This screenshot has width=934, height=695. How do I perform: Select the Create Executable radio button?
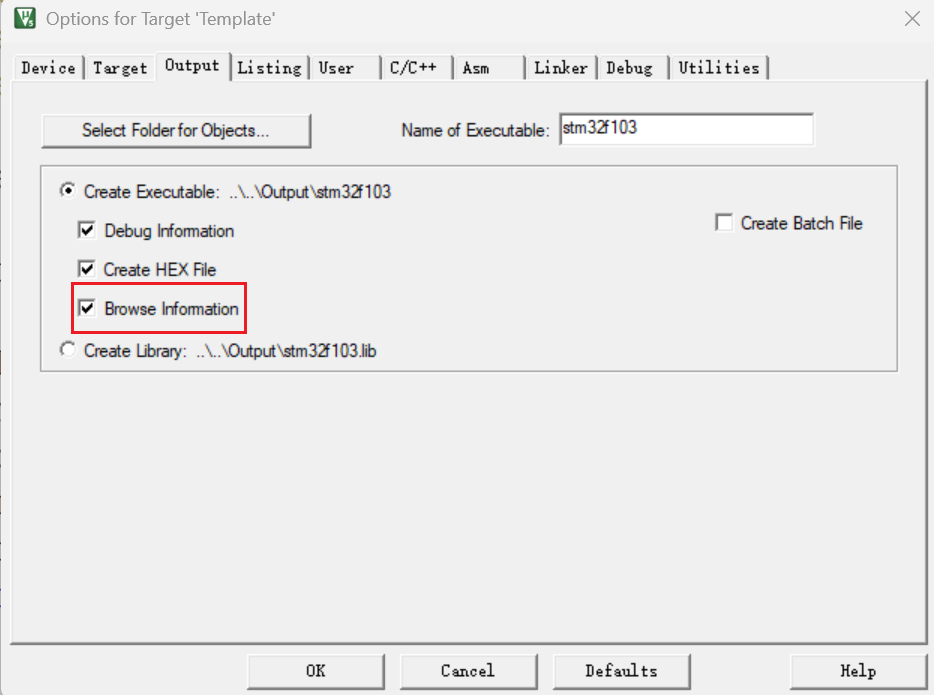point(68,191)
